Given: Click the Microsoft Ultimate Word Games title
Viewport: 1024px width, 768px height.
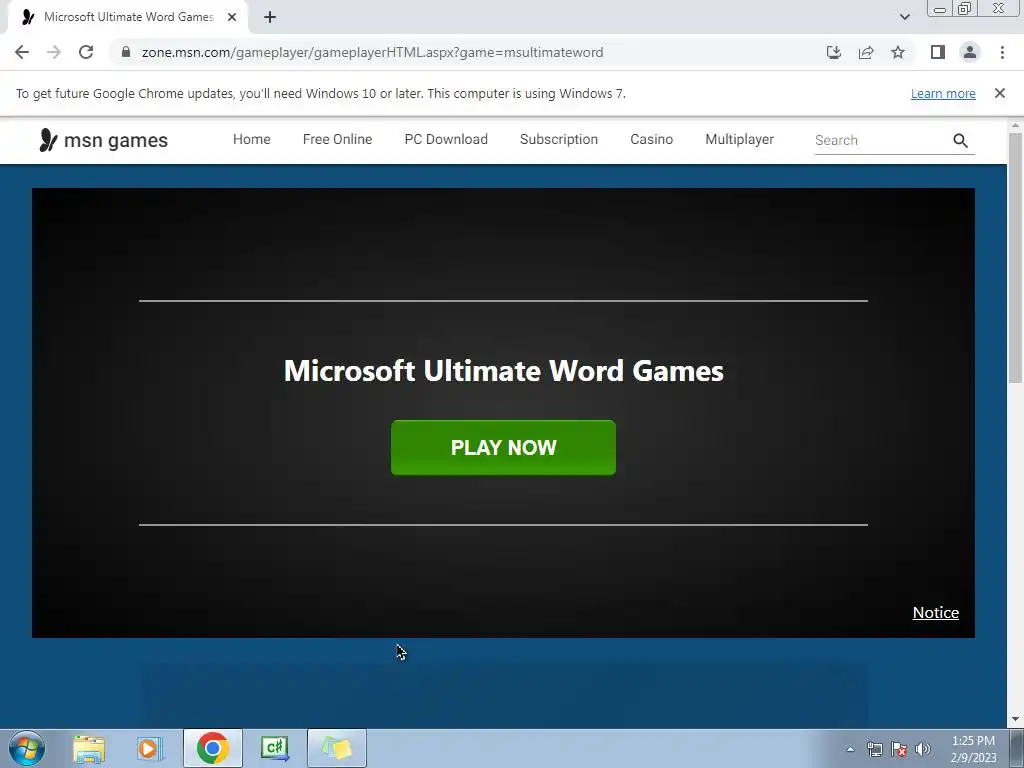Looking at the screenshot, I should click(504, 370).
